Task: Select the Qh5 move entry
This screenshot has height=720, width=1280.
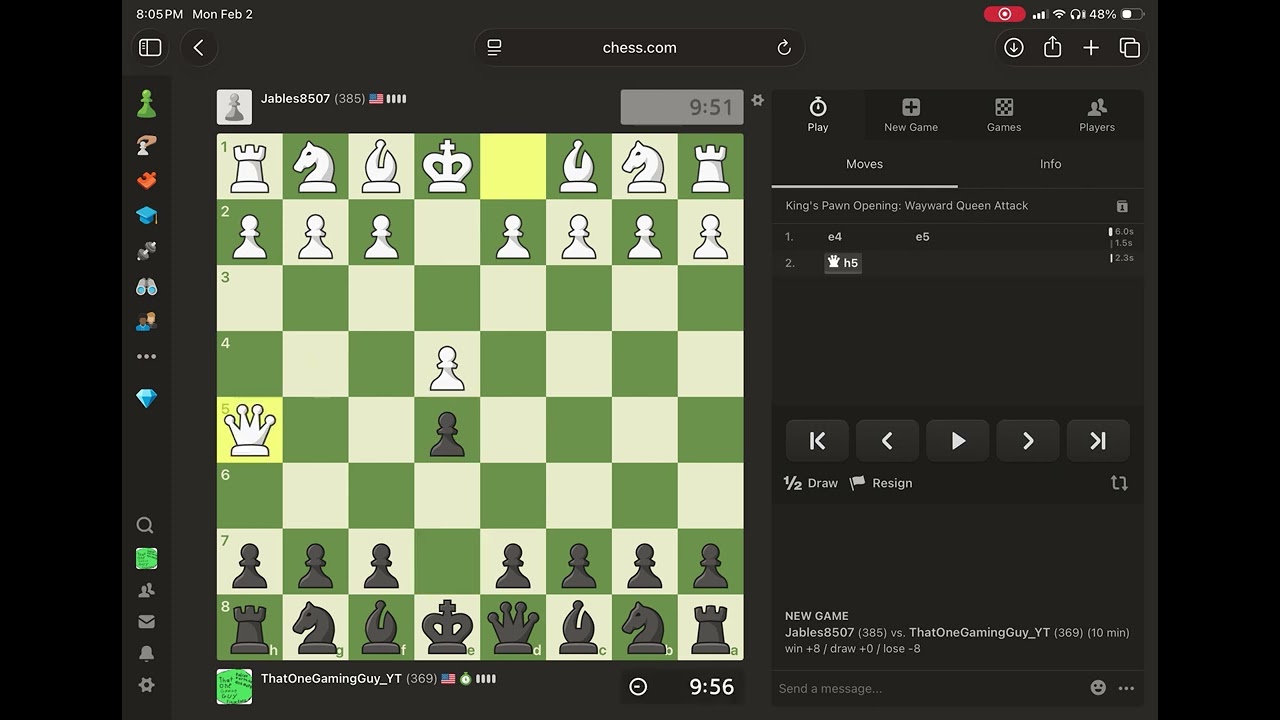Action: click(x=843, y=263)
